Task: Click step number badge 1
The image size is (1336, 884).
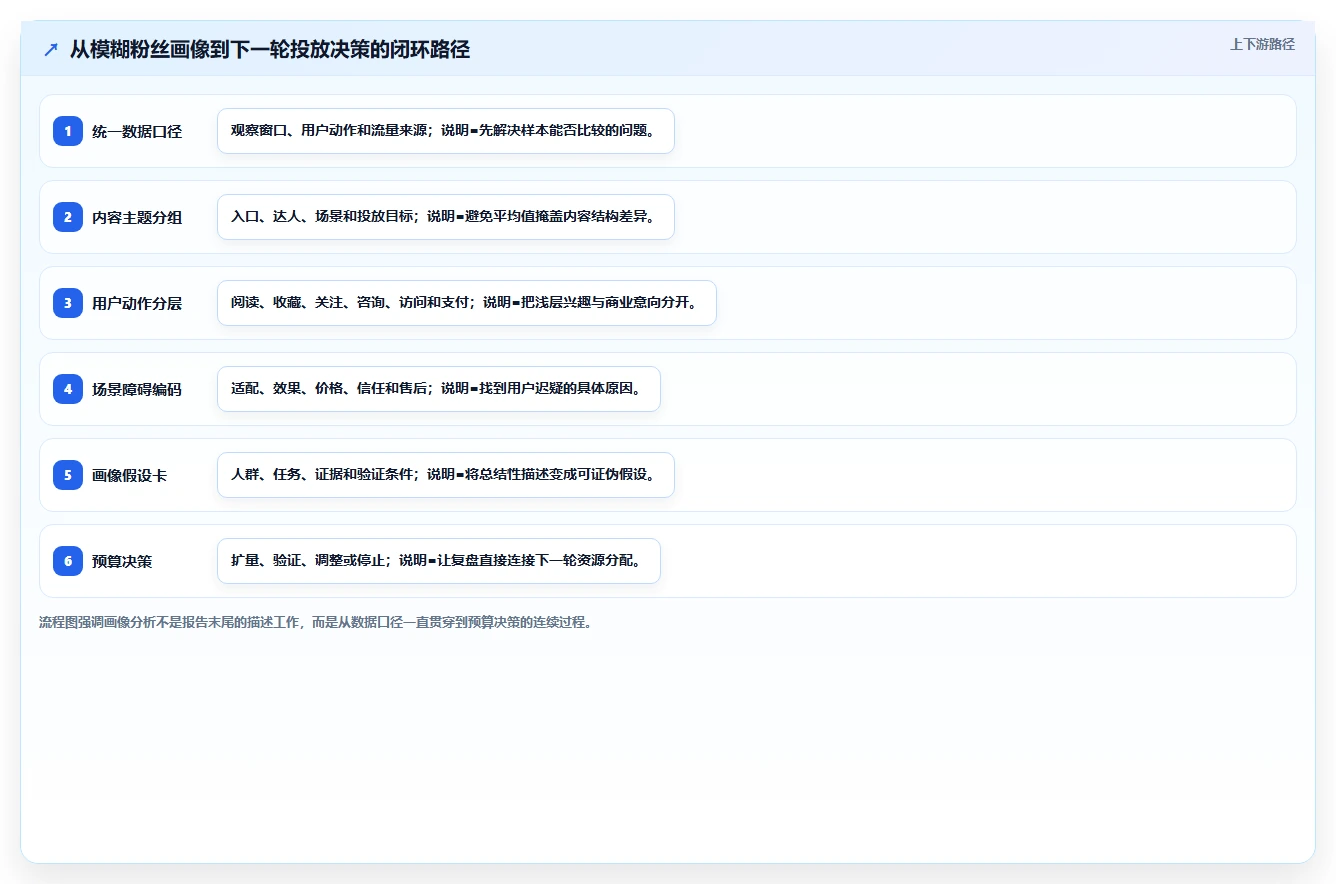Action: 68,131
